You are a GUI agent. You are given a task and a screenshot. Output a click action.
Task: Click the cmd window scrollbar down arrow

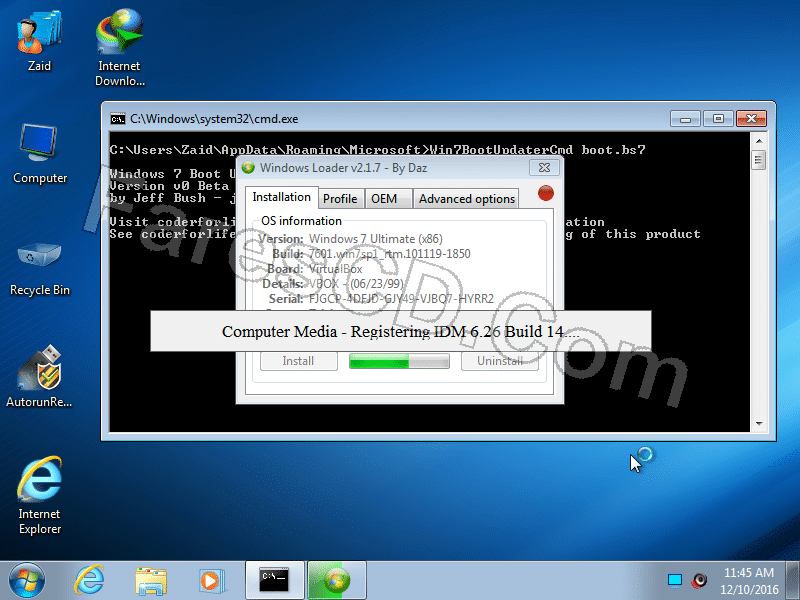(x=759, y=423)
